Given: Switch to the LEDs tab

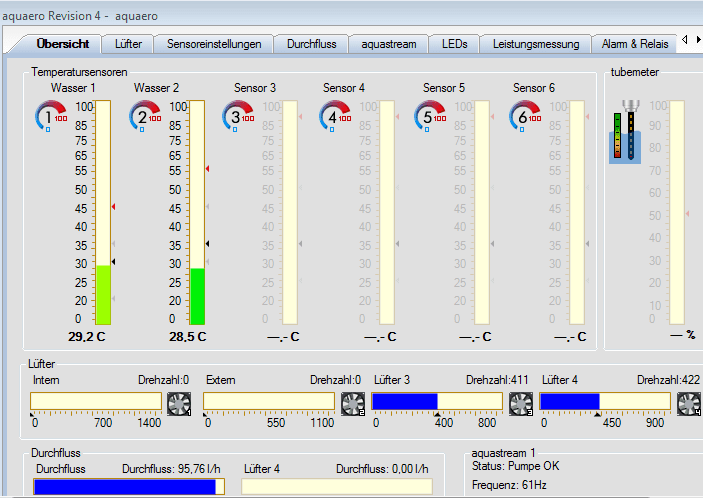Looking at the screenshot, I should click(x=454, y=44).
